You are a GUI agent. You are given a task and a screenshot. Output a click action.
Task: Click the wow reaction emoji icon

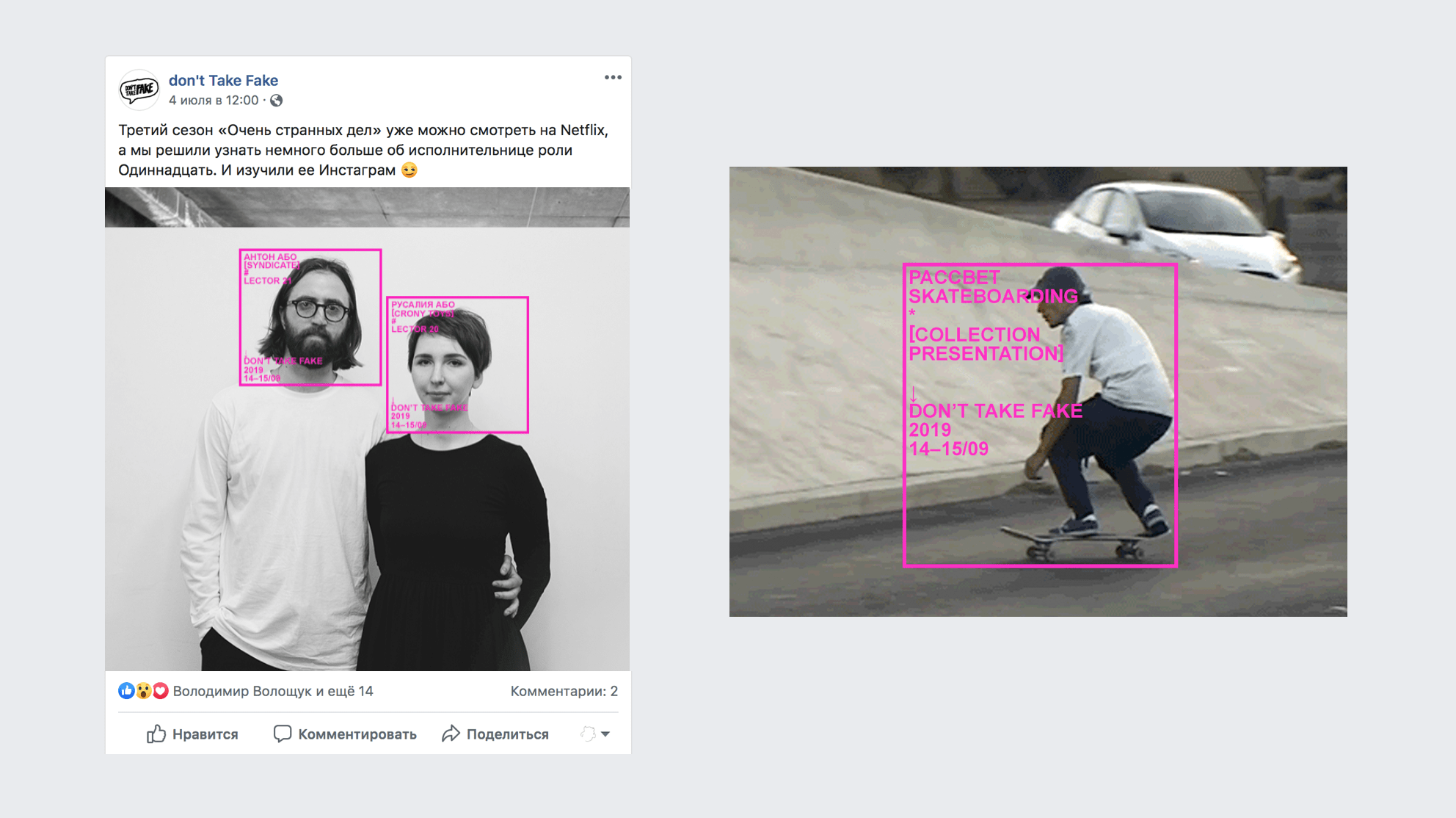(143, 691)
